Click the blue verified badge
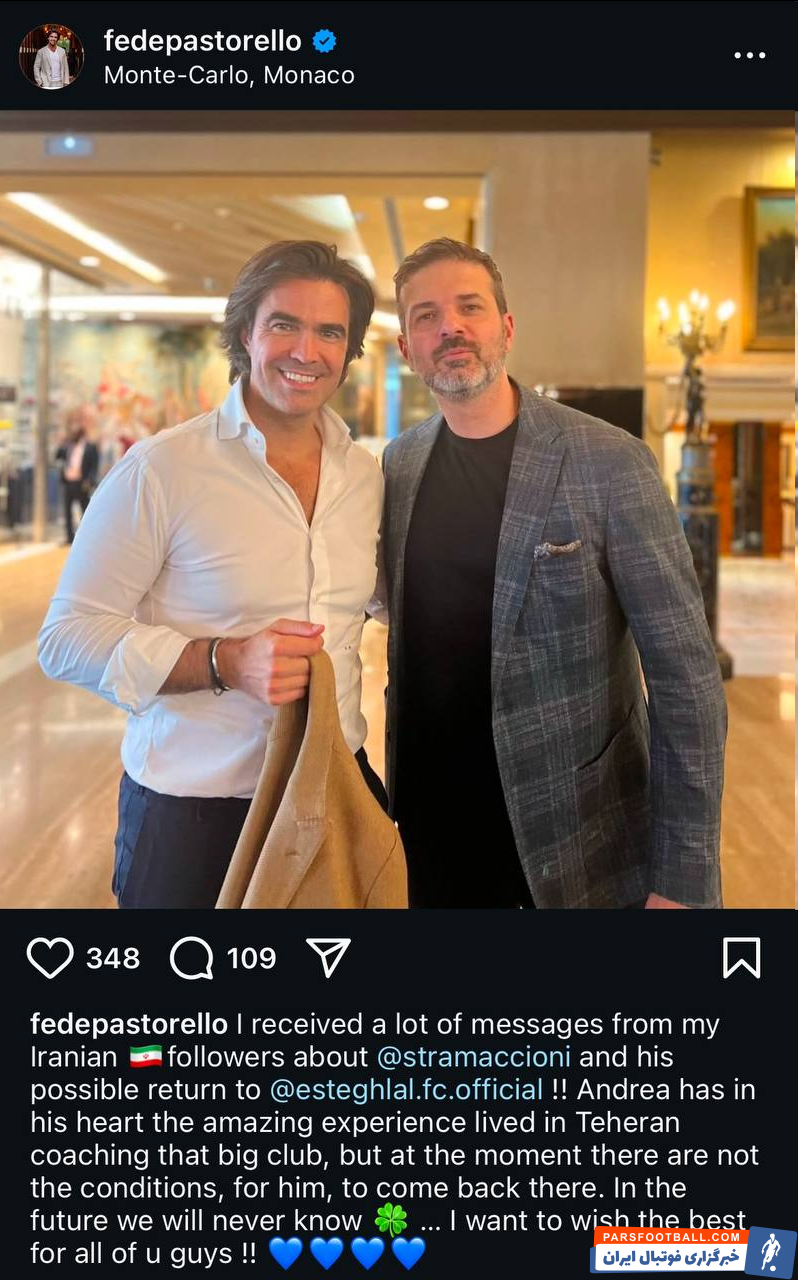Image resolution: width=798 pixels, height=1280 pixels. coord(324,41)
